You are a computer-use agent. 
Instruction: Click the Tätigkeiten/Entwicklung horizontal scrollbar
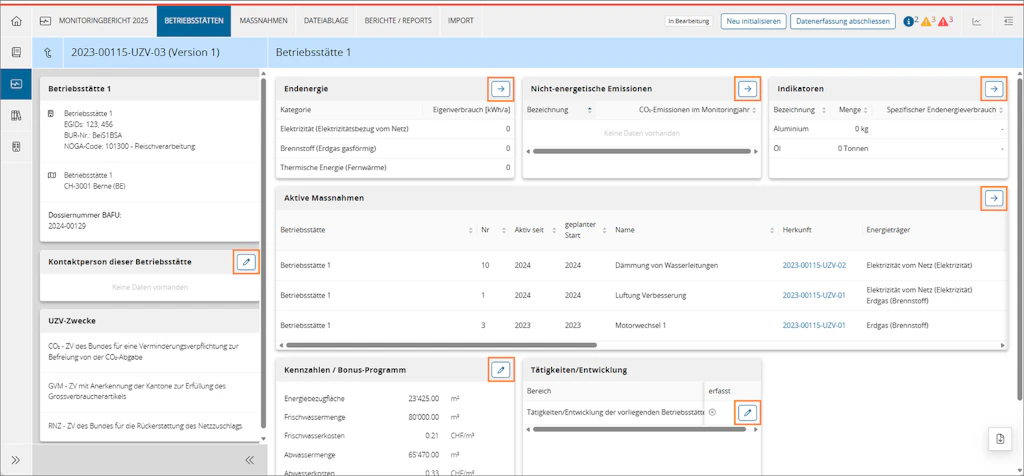tap(641, 429)
